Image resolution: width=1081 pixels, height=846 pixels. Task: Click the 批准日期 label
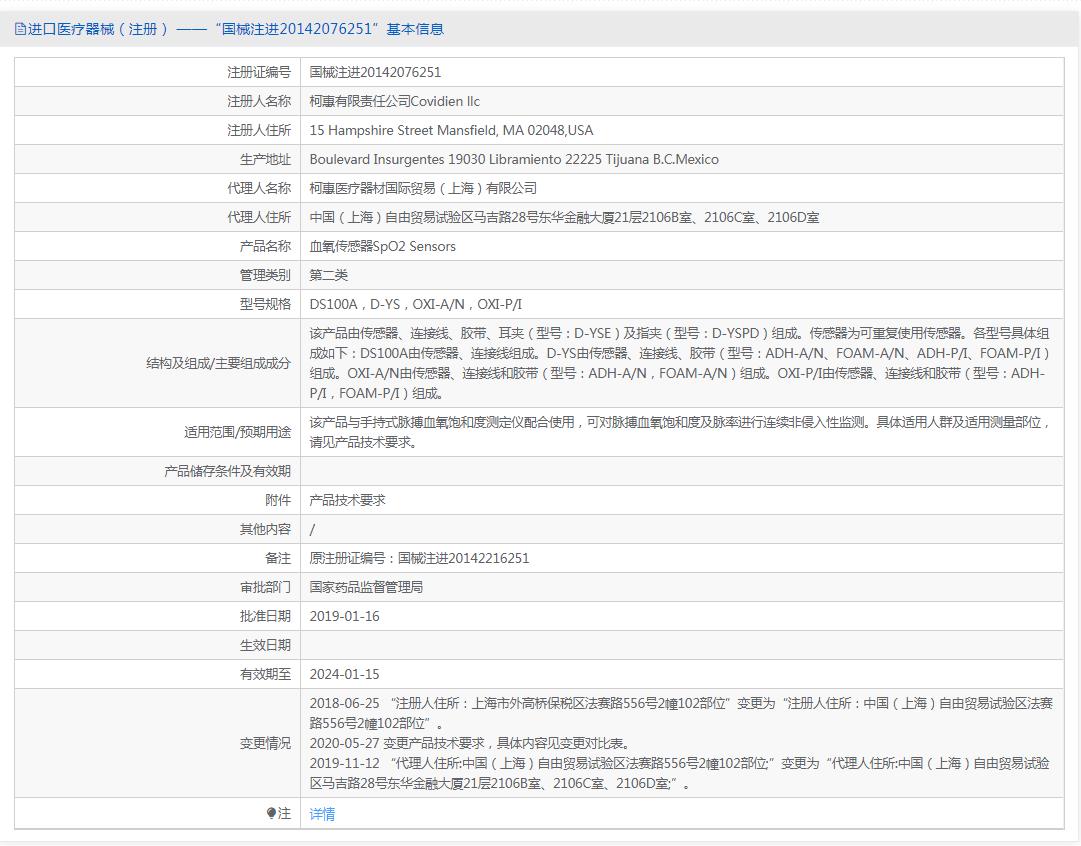pos(265,616)
